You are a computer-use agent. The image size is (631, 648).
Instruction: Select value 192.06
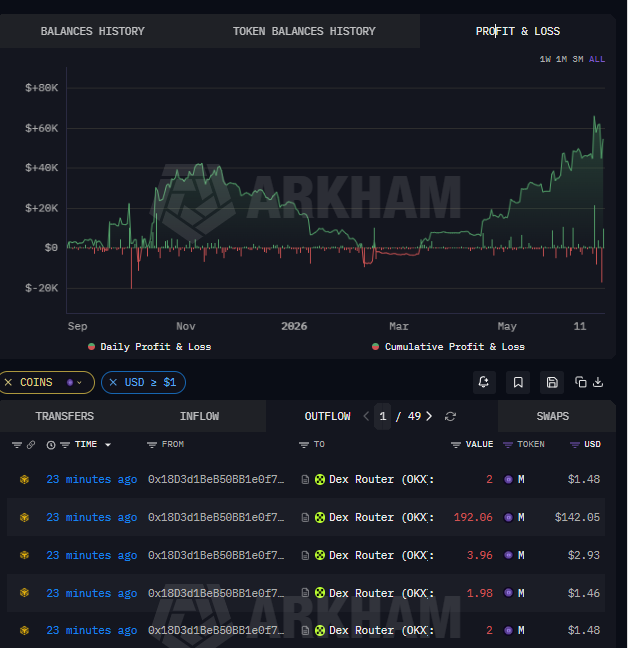[473, 517]
